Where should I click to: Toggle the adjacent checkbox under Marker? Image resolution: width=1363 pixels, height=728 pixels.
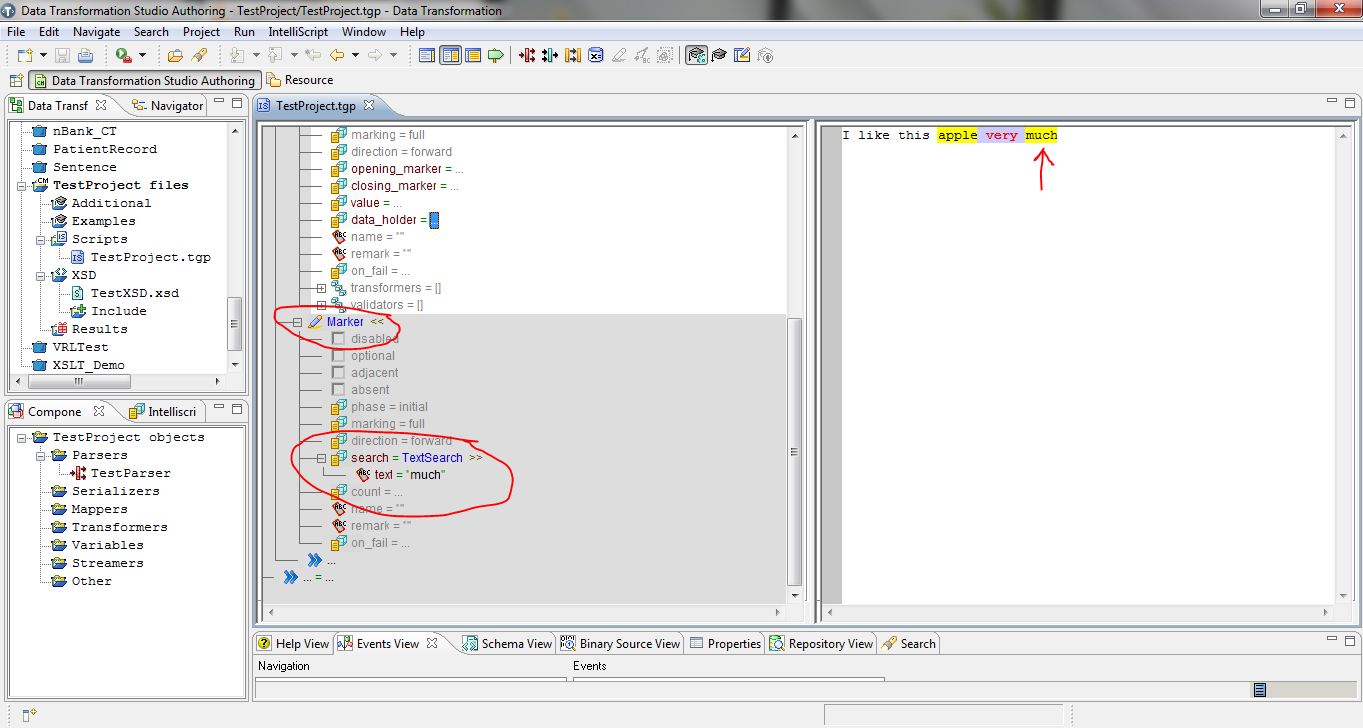(x=338, y=373)
